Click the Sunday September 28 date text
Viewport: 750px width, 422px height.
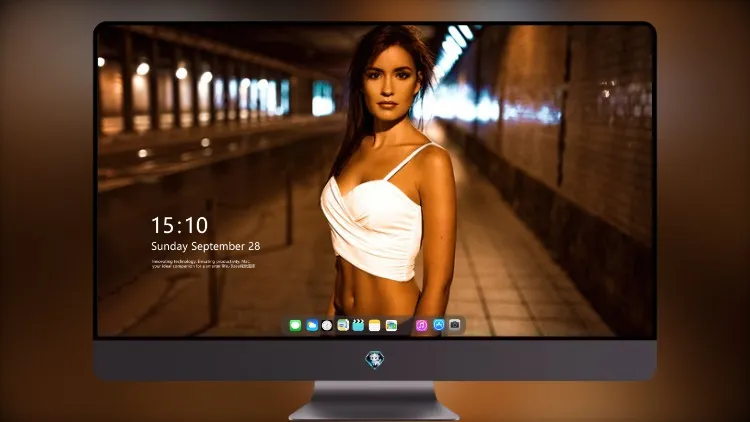(x=206, y=246)
